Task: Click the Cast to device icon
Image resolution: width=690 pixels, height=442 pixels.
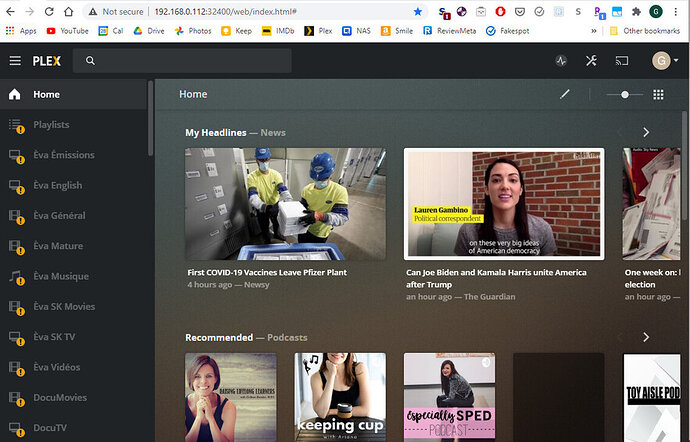Action: pyautogui.click(x=621, y=61)
